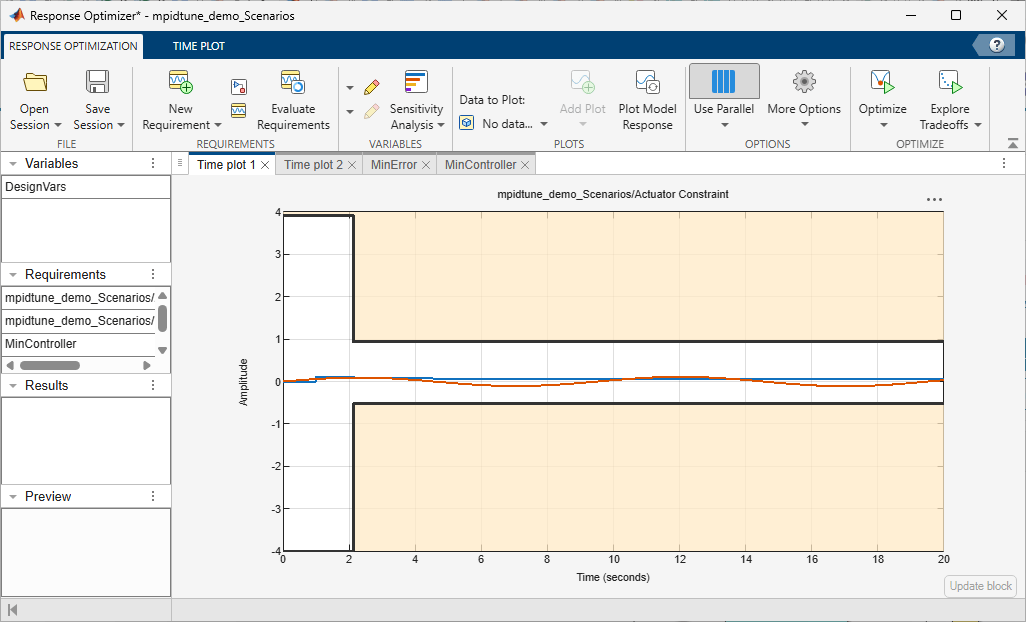Click the faded pencil uncertain variables icon
This screenshot has height=622, width=1026.
(372, 111)
